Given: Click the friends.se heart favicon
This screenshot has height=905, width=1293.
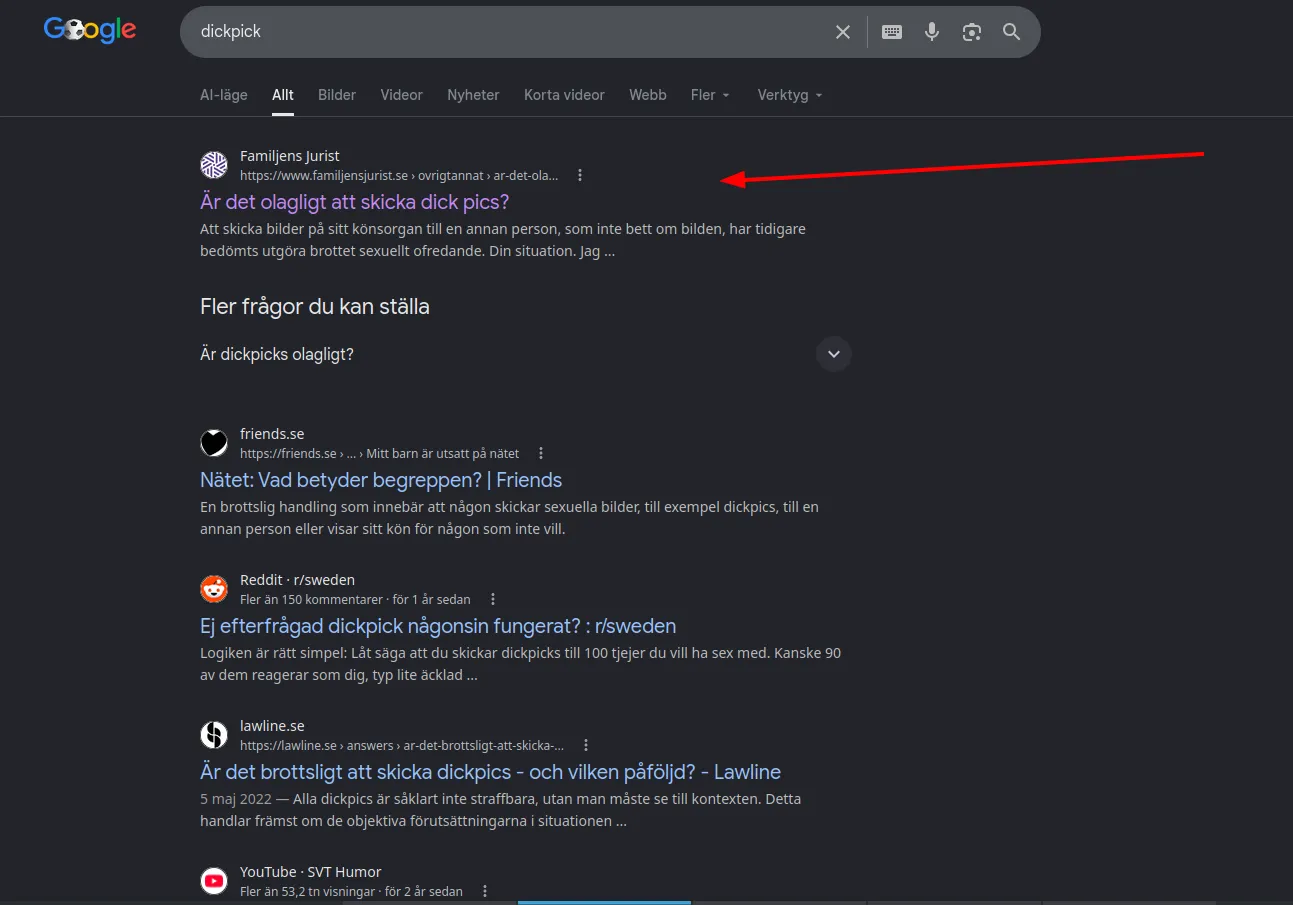Looking at the screenshot, I should click(x=214, y=443).
